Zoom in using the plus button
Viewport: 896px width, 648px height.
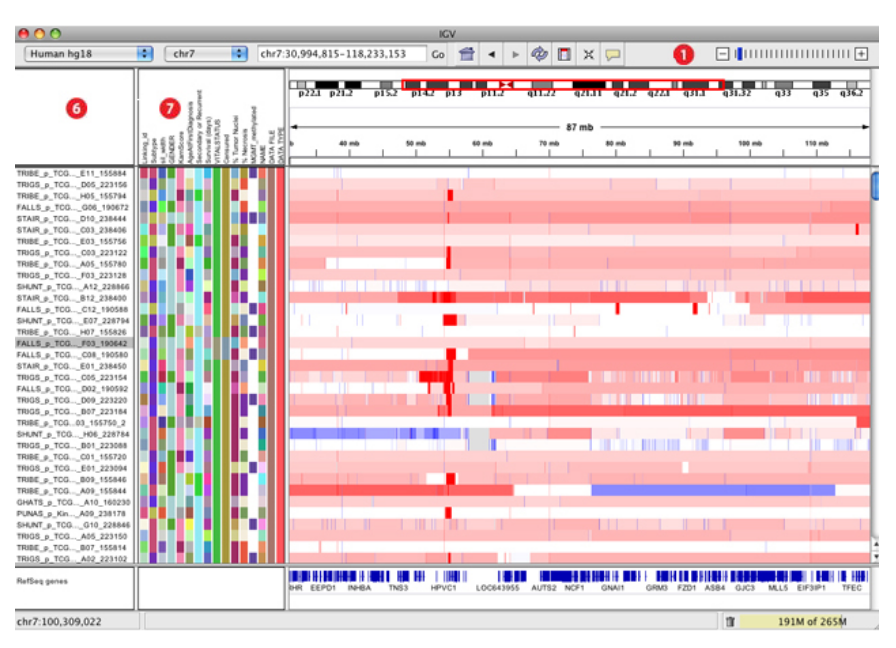[860, 54]
